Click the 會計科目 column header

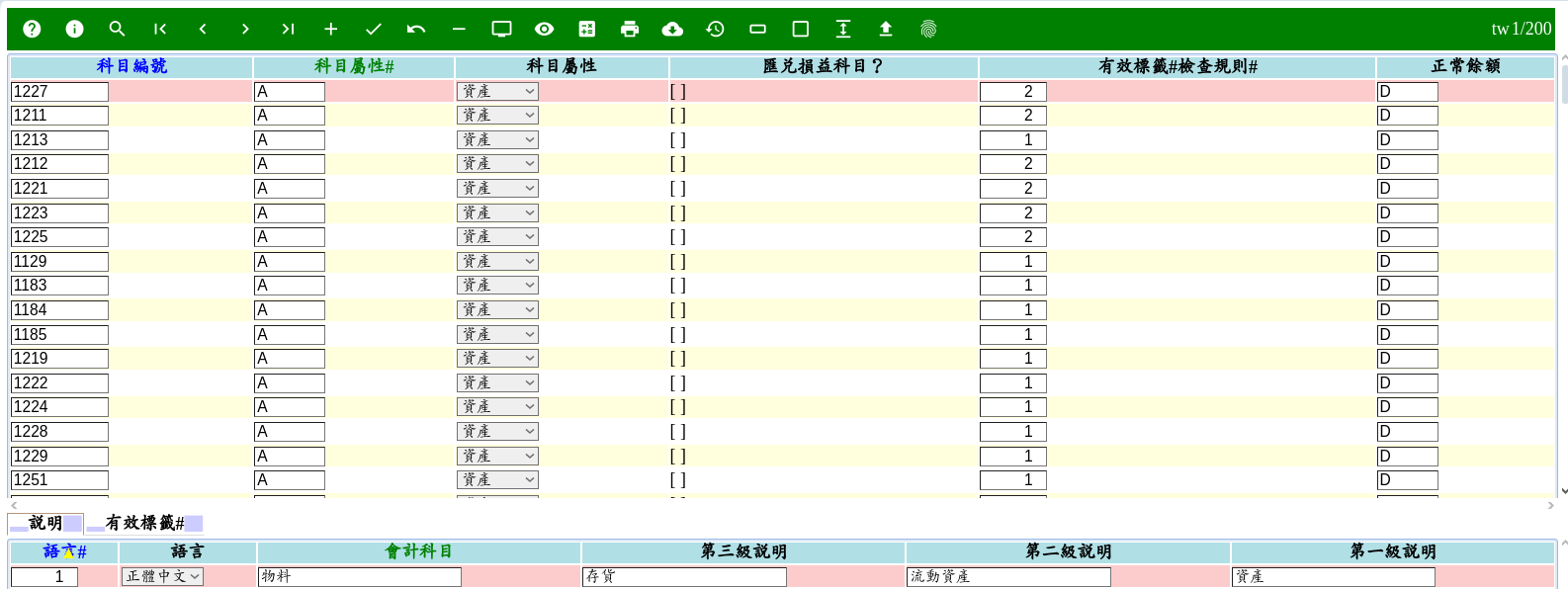pyautogui.click(x=418, y=551)
